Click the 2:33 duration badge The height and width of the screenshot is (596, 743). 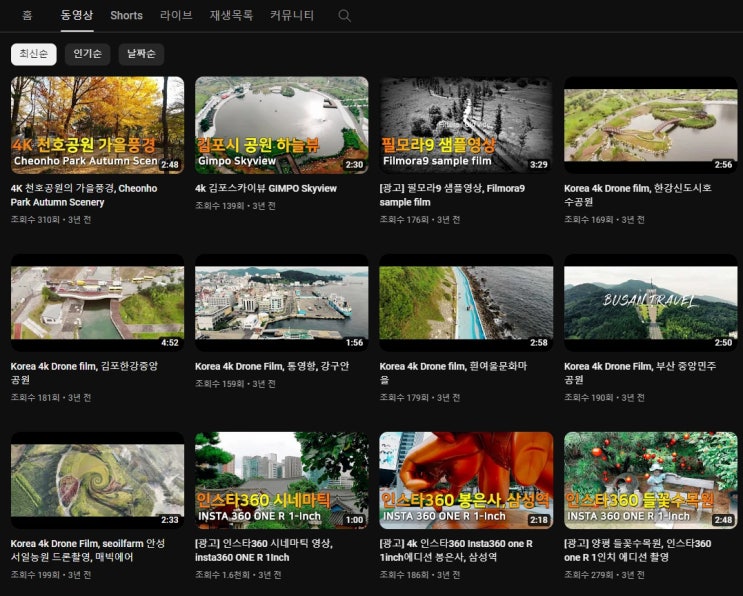click(170, 520)
